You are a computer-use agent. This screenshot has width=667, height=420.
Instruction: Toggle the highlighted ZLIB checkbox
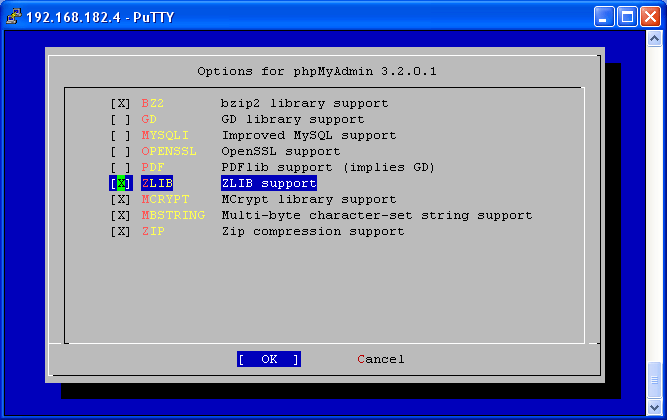coord(121,183)
